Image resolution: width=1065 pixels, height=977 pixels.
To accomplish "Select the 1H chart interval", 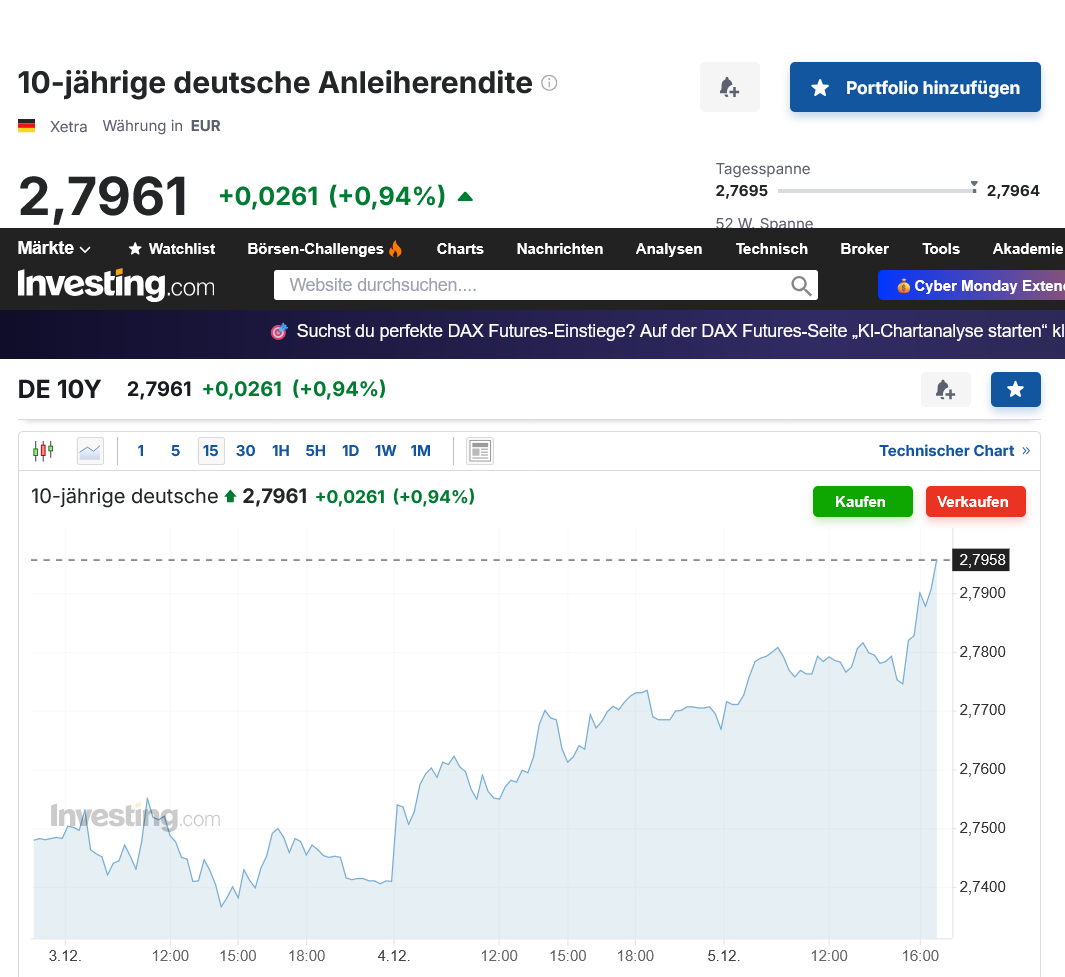I will point(281,451).
